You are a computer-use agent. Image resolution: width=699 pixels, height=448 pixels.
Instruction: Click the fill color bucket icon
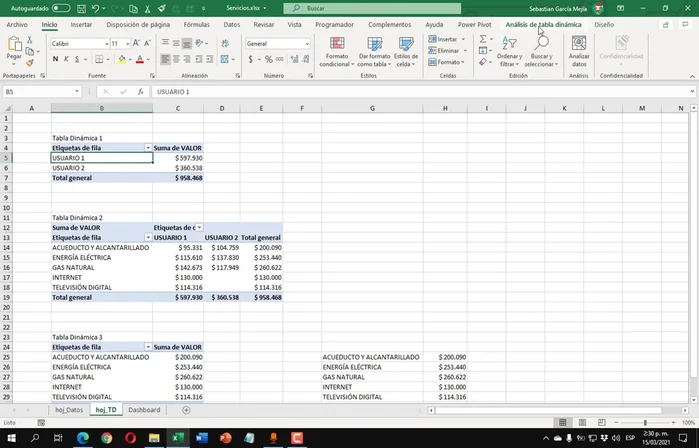click(x=122, y=59)
